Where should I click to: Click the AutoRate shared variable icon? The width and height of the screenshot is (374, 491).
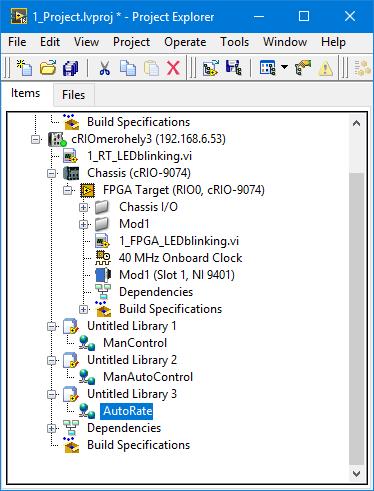tap(87, 411)
